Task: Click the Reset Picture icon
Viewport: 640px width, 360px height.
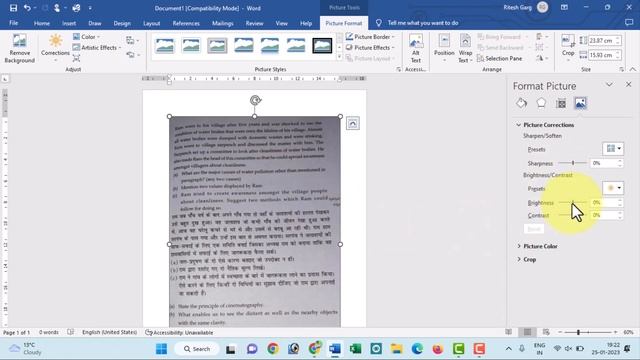Action: tap(131, 54)
